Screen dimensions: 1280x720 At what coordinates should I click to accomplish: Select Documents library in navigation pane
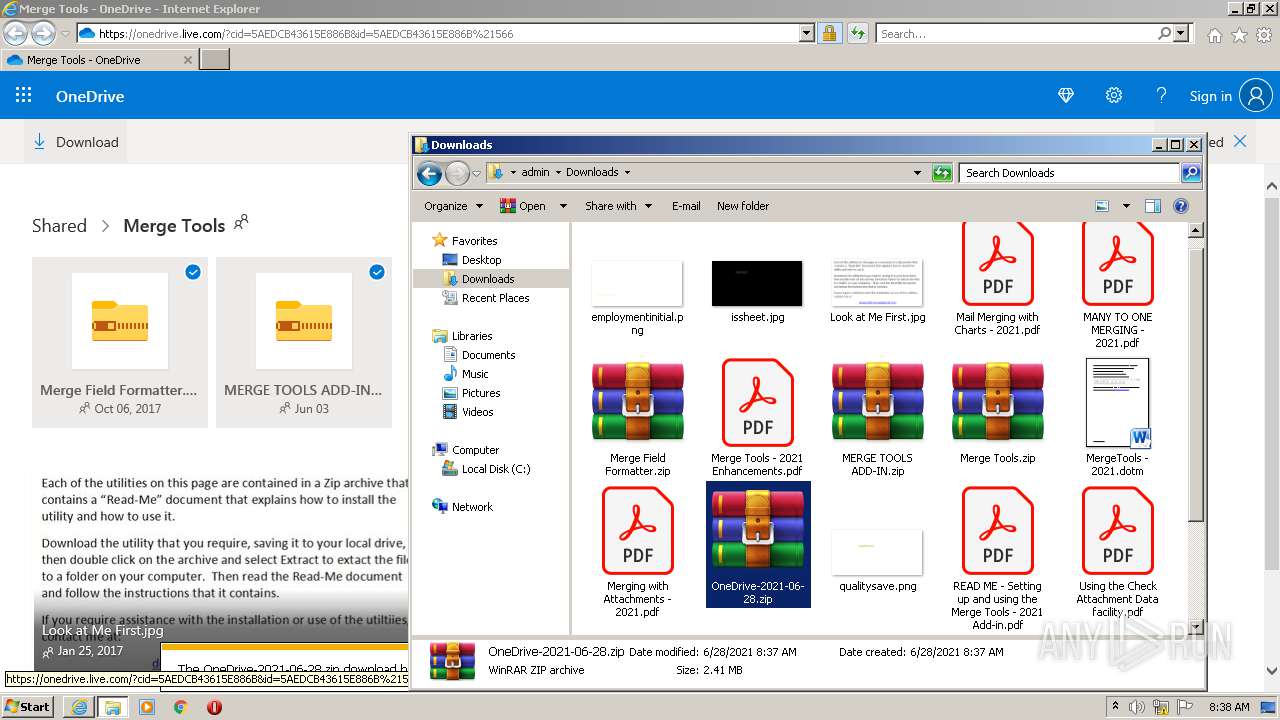click(x=488, y=355)
